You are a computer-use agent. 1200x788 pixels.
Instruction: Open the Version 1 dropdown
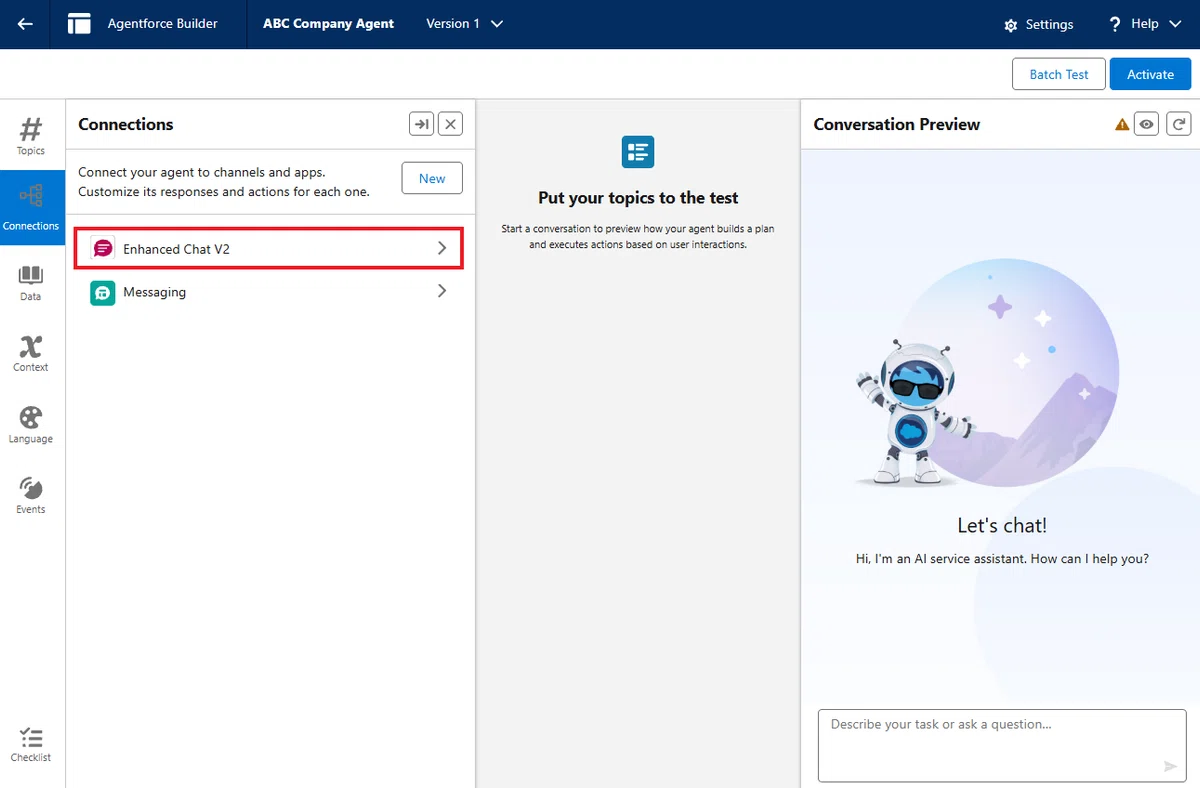tap(465, 24)
